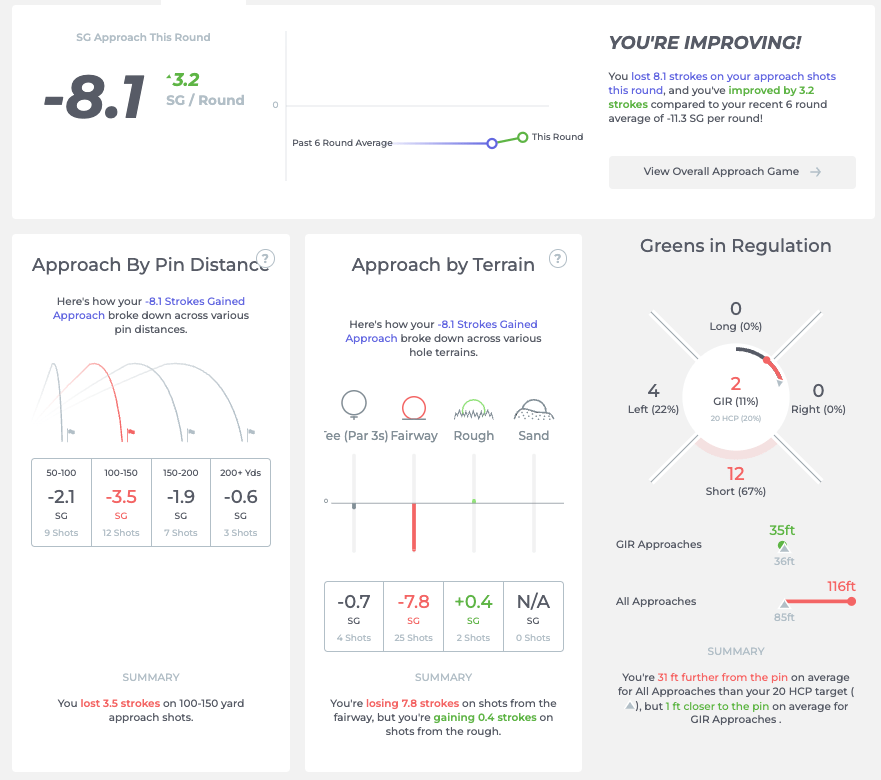This screenshot has width=881, height=780.
Task: Click the All Approaches 116ft slider handle
Action: [x=852, y=601]
